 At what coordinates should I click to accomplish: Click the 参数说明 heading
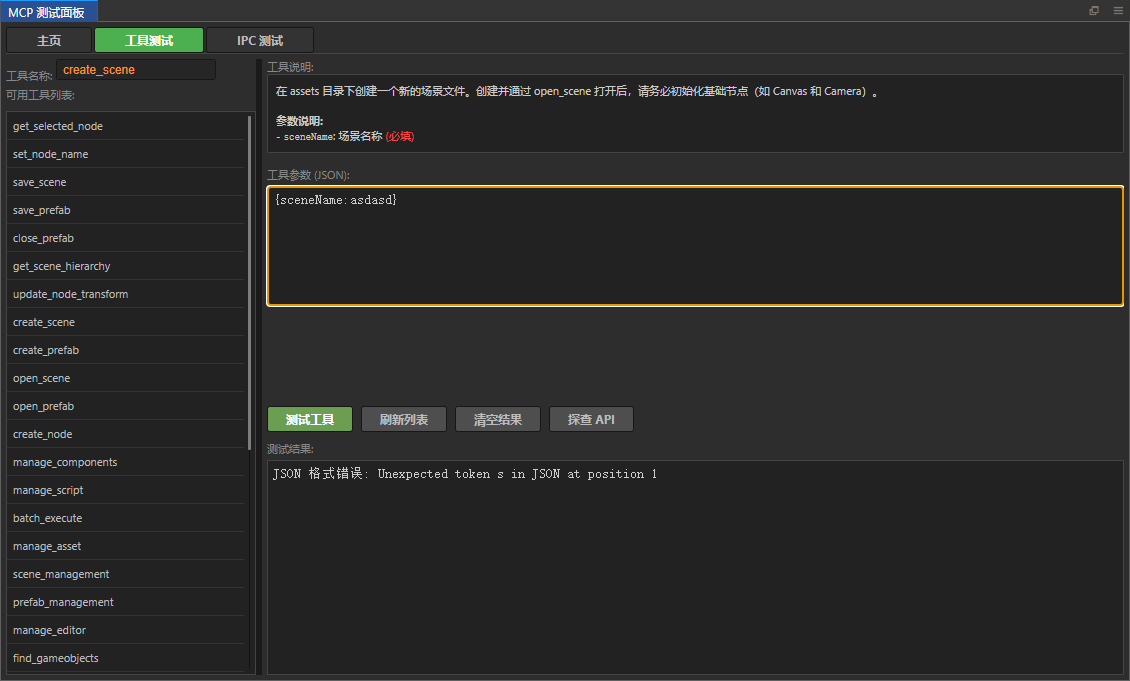pyautogui.click(x=299, y=121)
